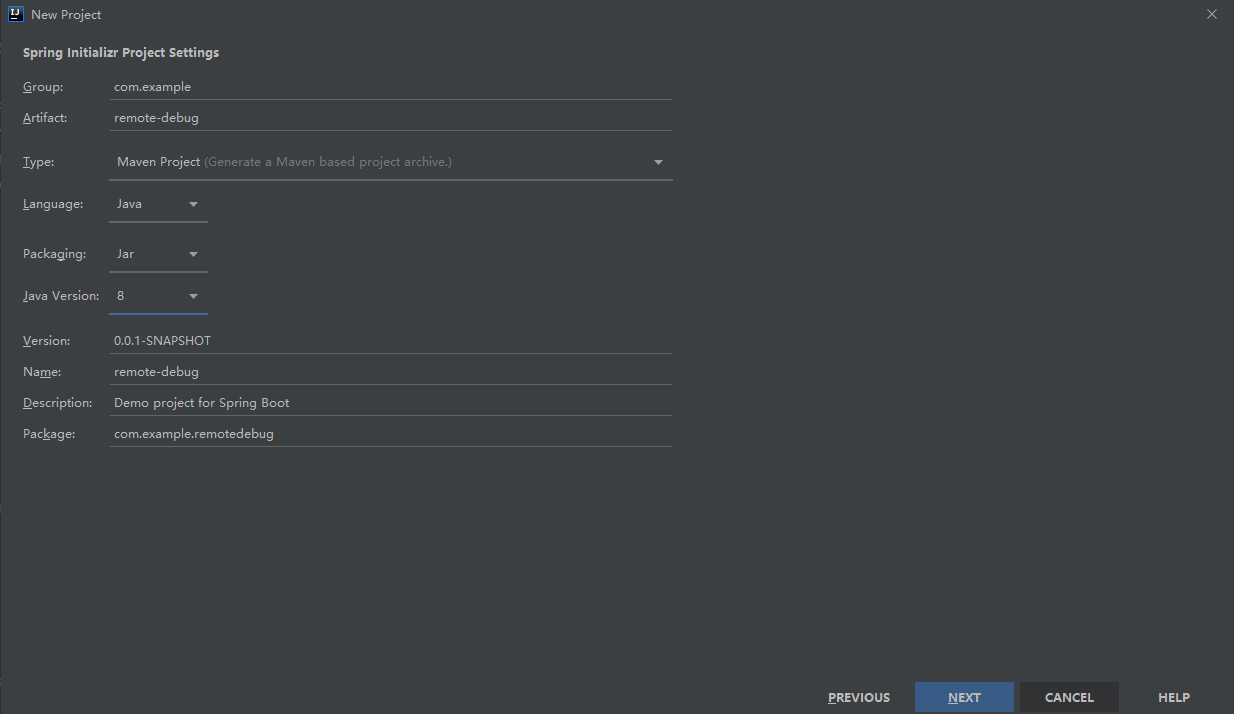Edit the Group field containing com.example
The width and height of the screenshot is (1234, 714).
(391, 87)
